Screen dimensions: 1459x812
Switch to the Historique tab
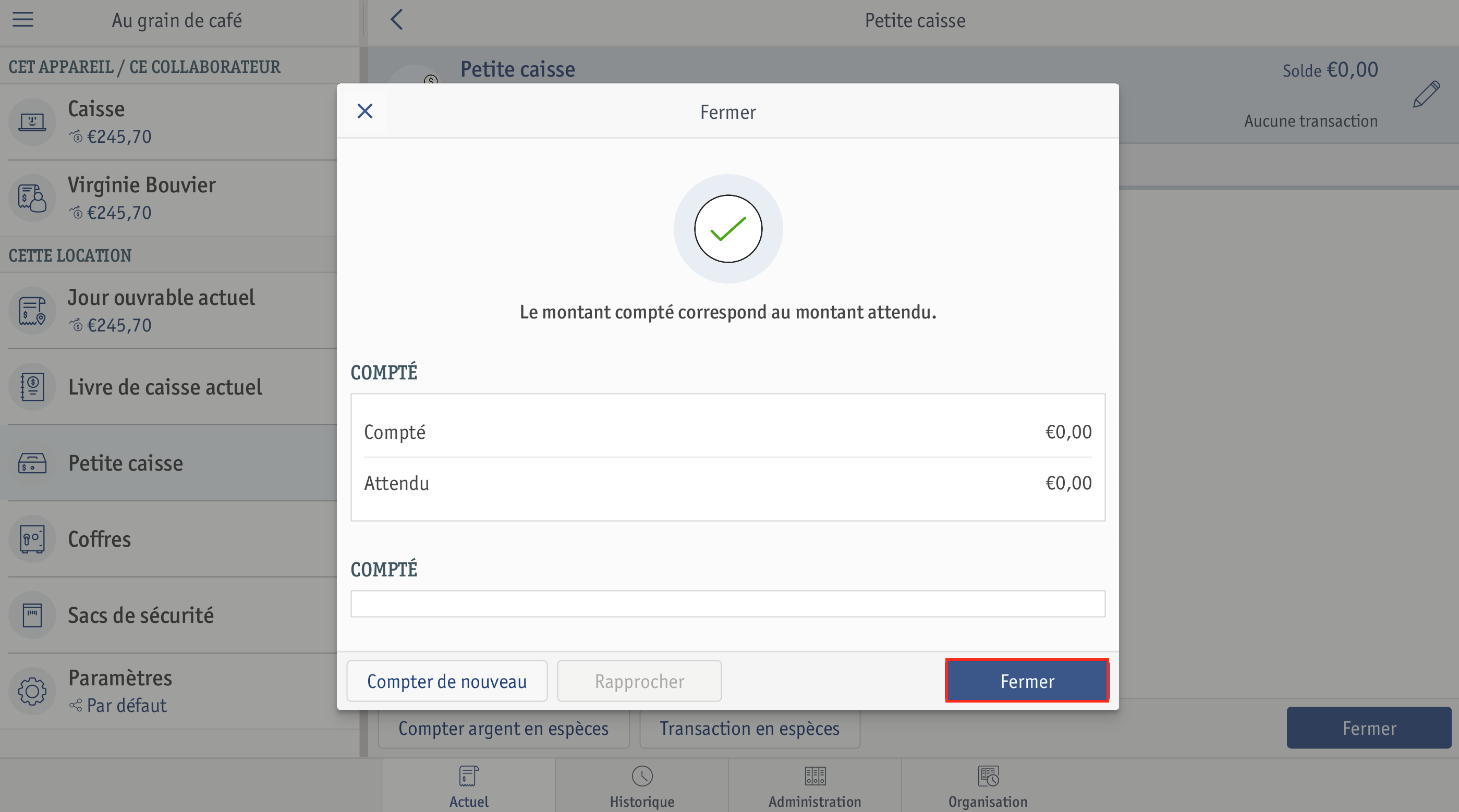642,786
